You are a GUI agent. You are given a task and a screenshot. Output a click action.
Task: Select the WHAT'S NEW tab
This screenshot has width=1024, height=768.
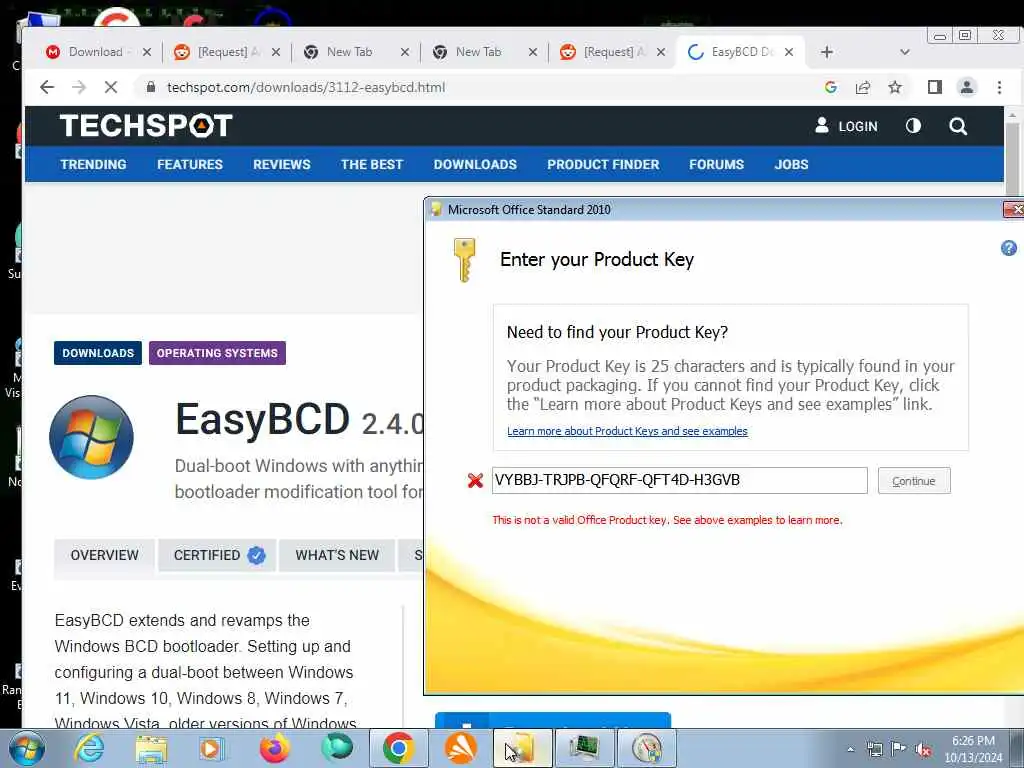tap(337, 555)
